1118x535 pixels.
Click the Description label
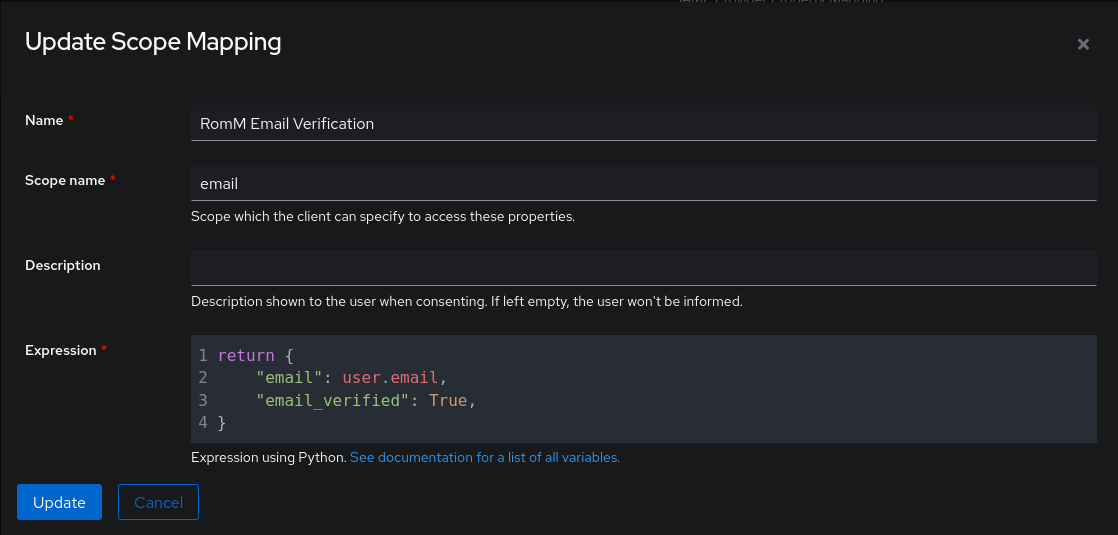click(62, 265)
